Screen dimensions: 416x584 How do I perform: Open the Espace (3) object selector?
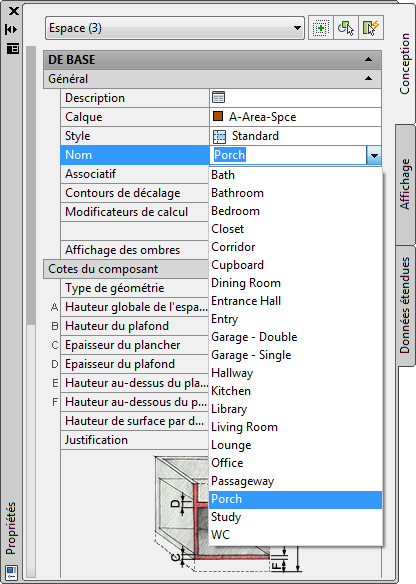(x=174, y=28)
